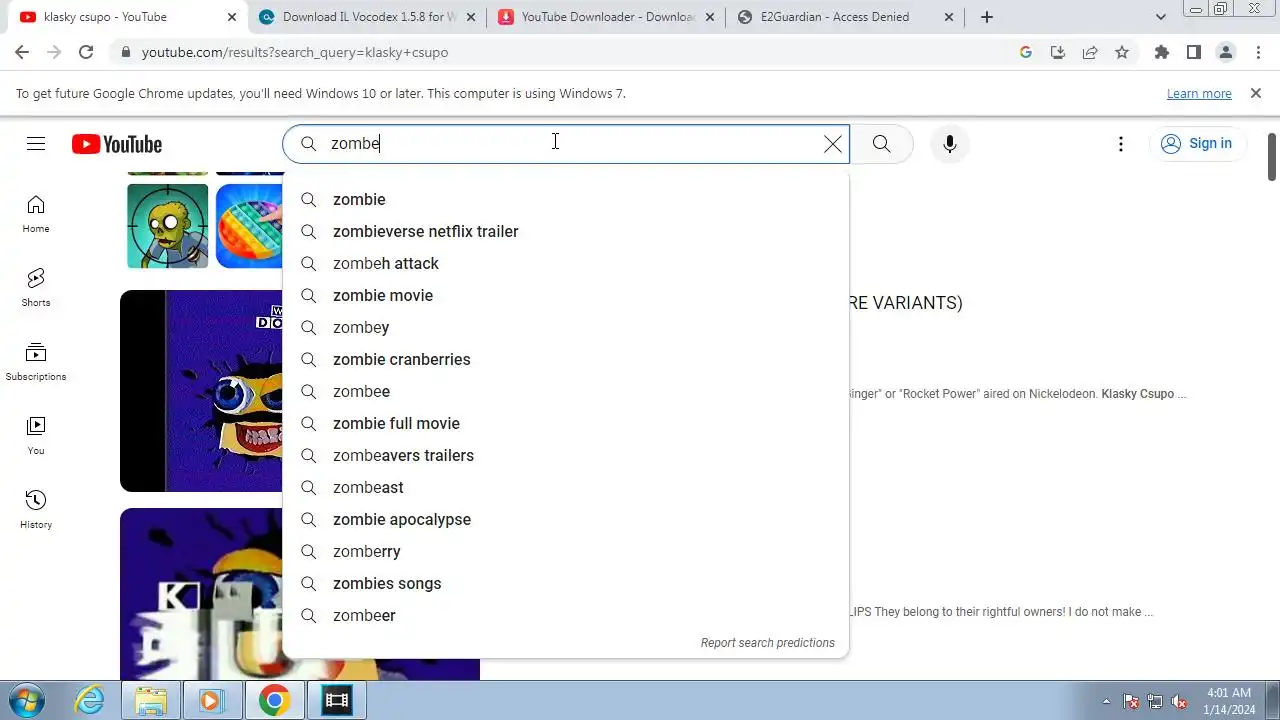Image resolution: width=1280 pixels, height=720 pixels.
Task: Click the Google icon in address bar
Action: 1026,52
